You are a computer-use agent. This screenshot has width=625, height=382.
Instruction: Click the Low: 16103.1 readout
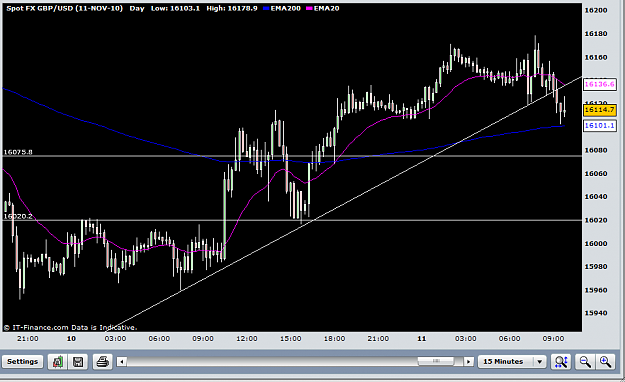pos(175,8)
